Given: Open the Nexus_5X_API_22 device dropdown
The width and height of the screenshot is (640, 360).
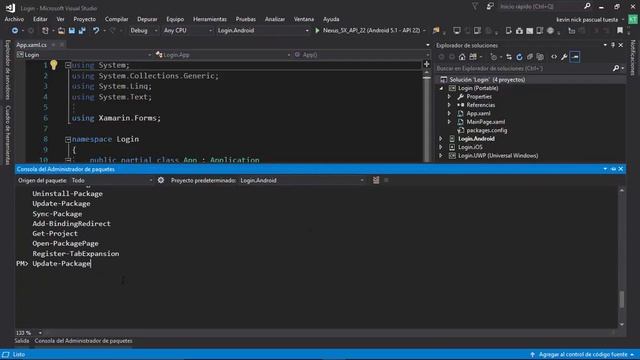Looking at the screenshot, I should coord(424,31).
